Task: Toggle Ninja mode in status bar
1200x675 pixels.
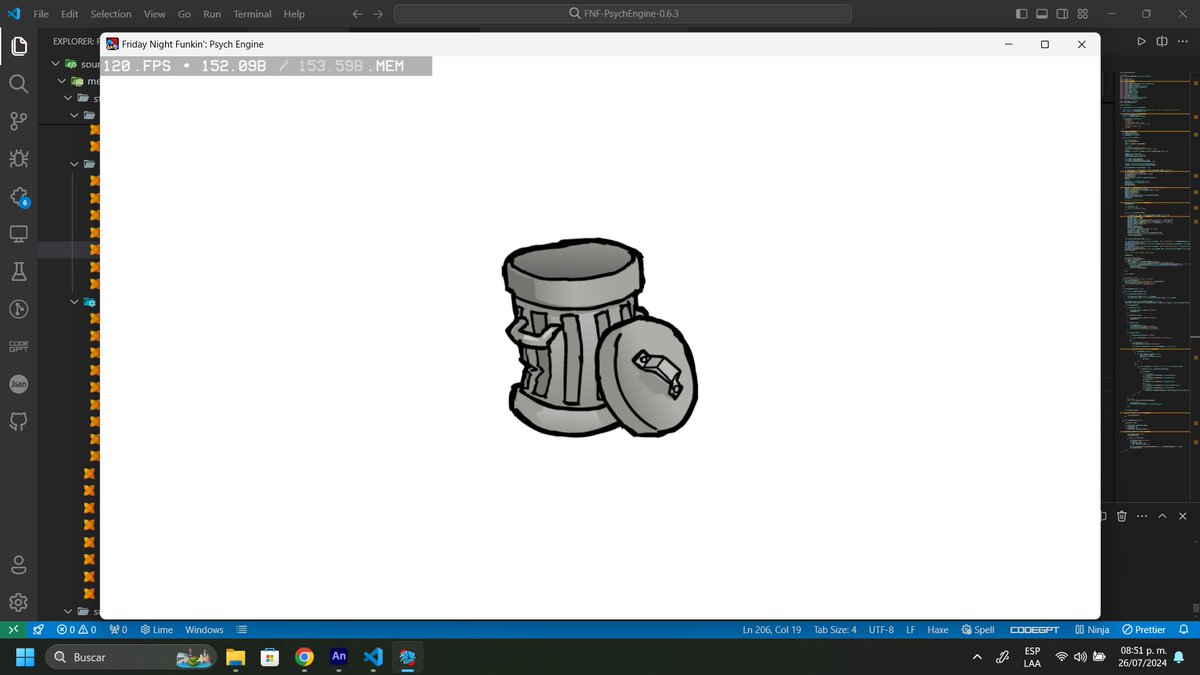Action: point(1092,630)
